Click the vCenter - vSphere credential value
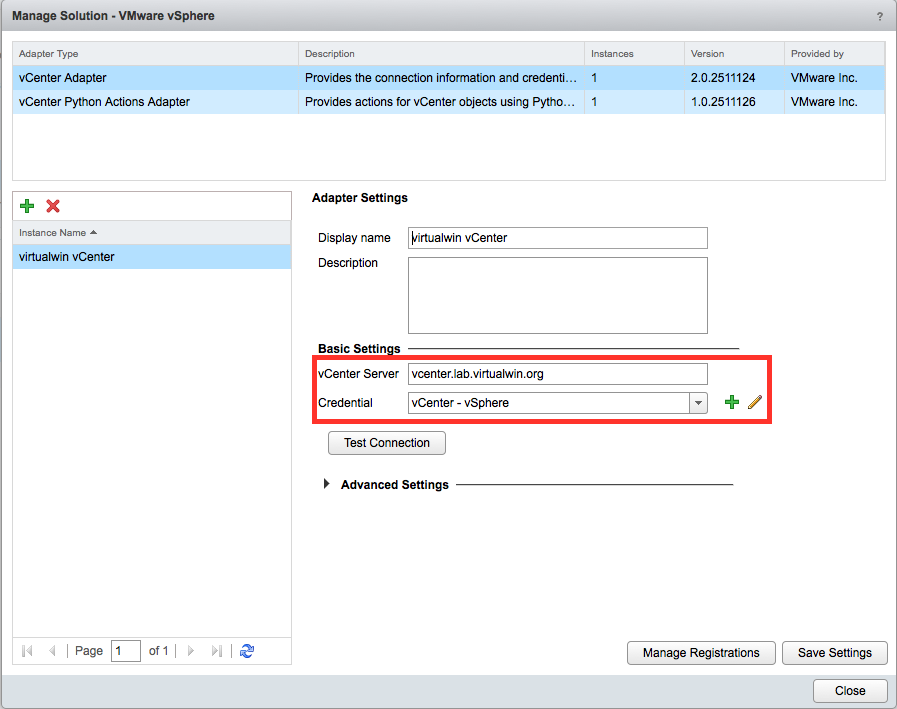 (549, 403)
